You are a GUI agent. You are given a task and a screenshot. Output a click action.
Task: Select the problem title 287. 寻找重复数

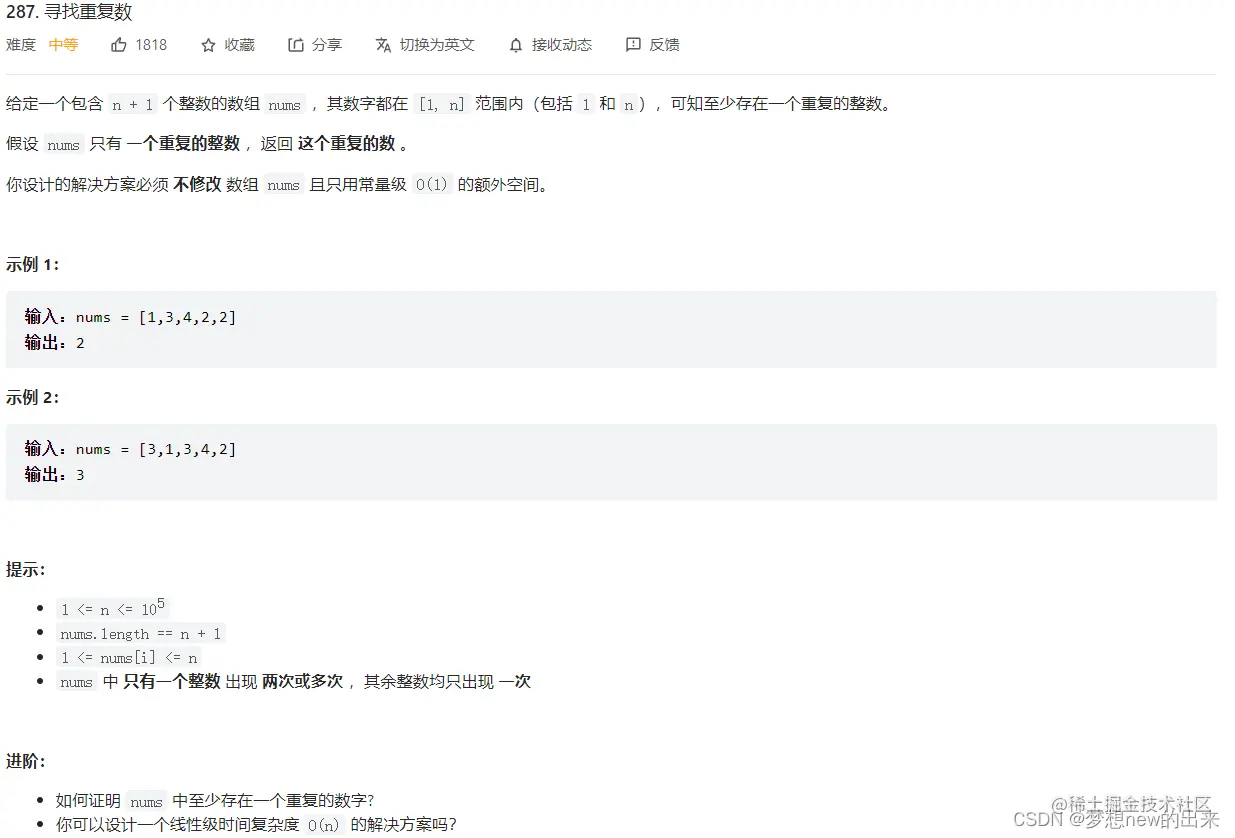(68, 12)
